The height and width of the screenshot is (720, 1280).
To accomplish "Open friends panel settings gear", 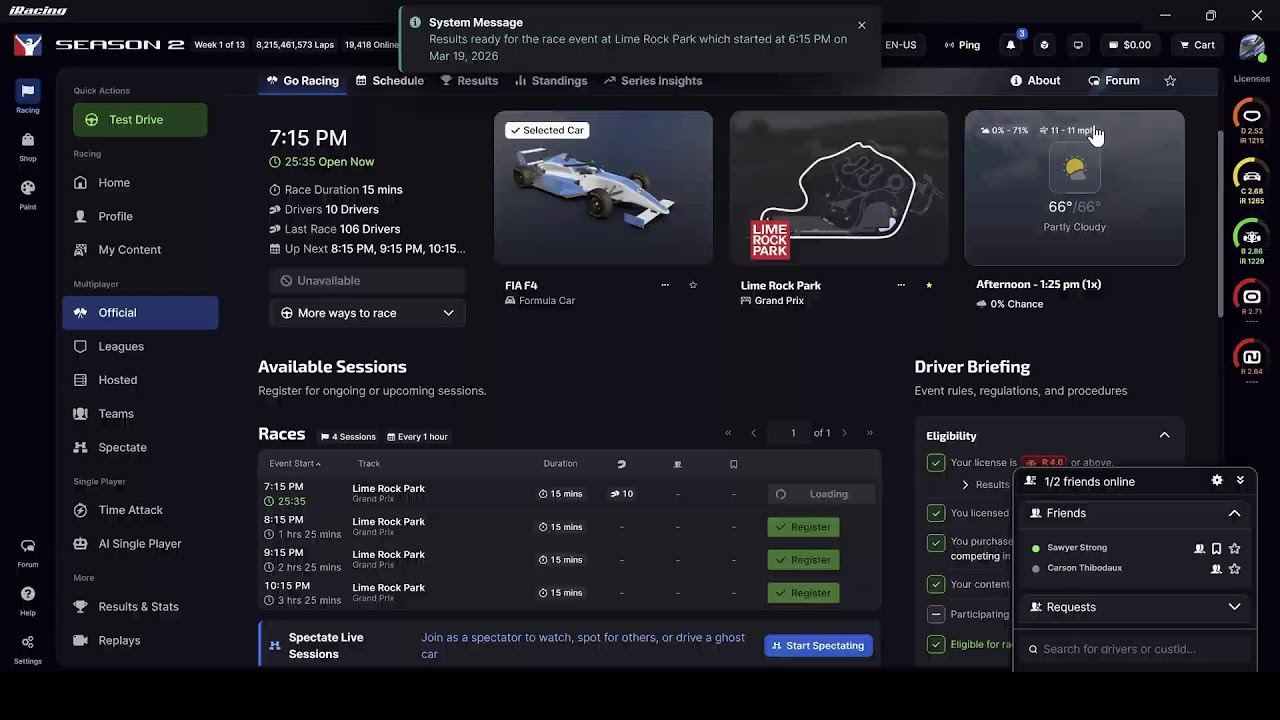I will [1217, 481].
